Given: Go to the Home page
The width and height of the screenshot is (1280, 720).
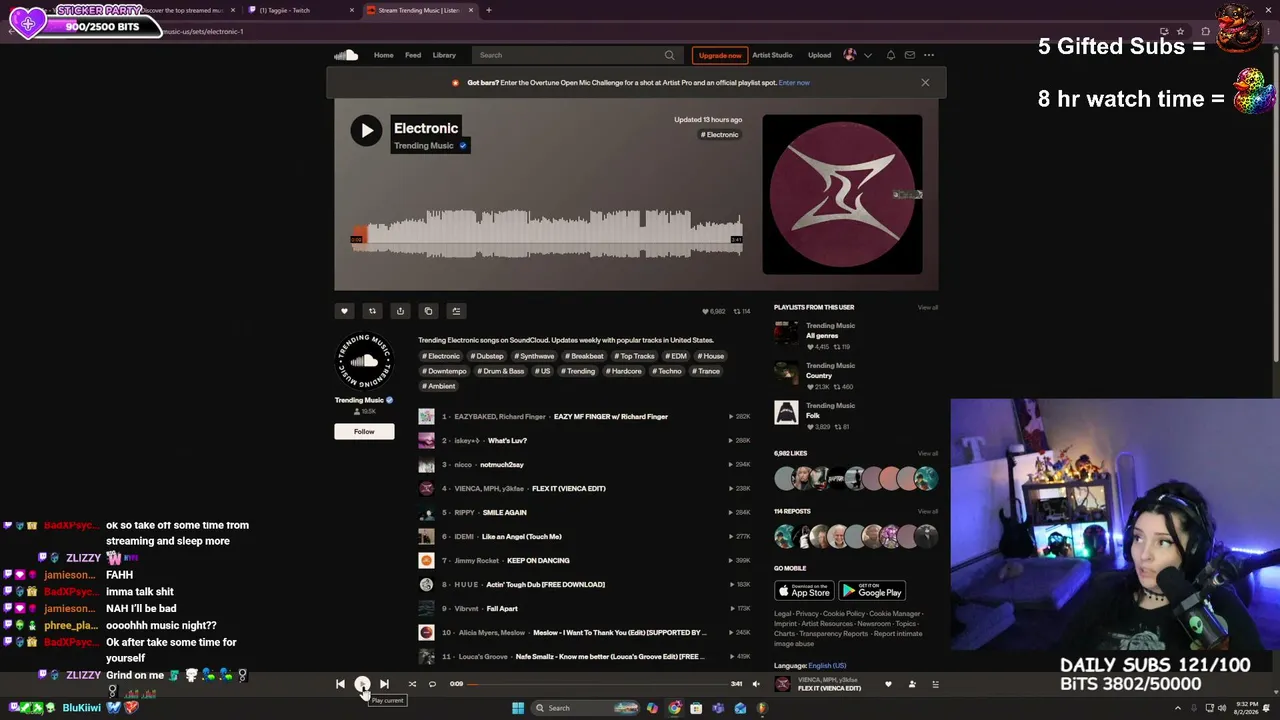Looking at the screenshot, I should tap(383, 55).
